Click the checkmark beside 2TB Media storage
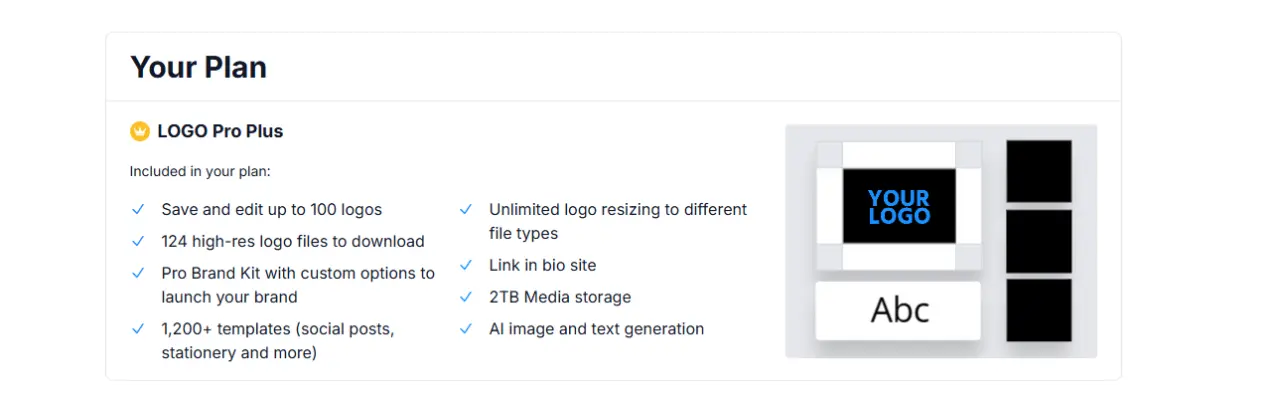Viewport: 1280px width, 408px height. (466, 297)
